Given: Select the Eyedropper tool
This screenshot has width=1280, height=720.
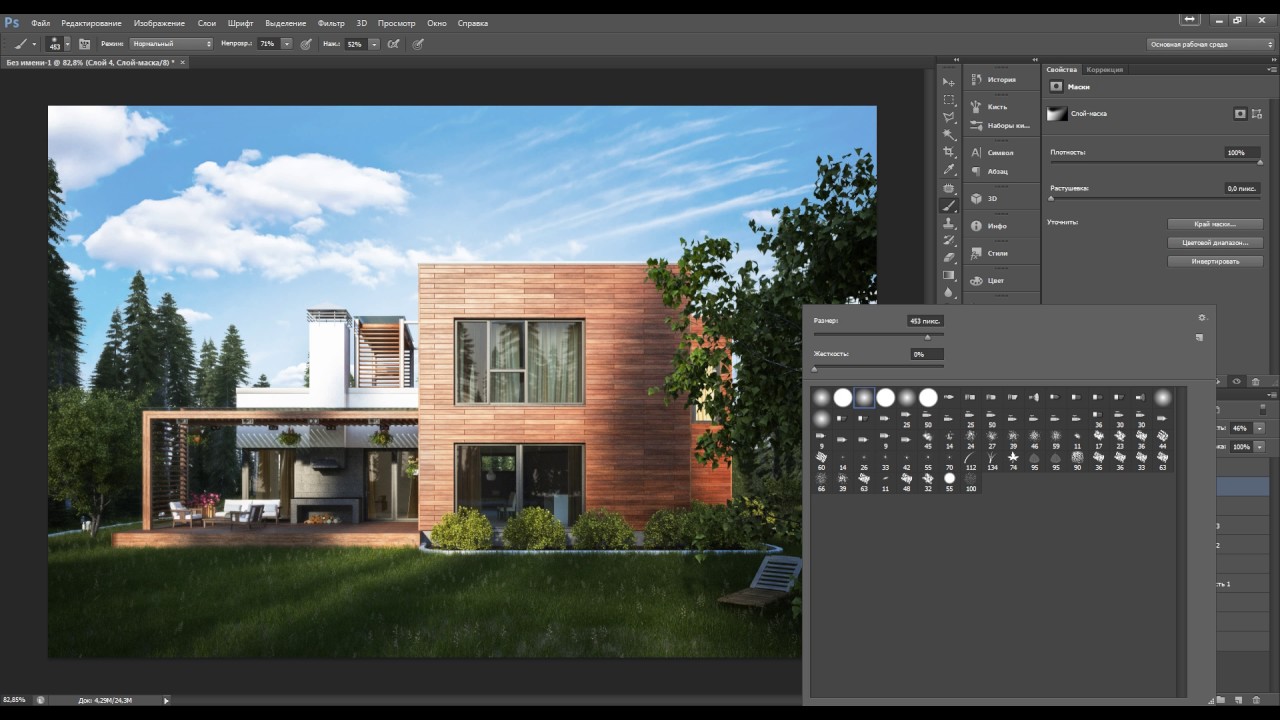Looking at the screenshot, I should pos(949,169).
